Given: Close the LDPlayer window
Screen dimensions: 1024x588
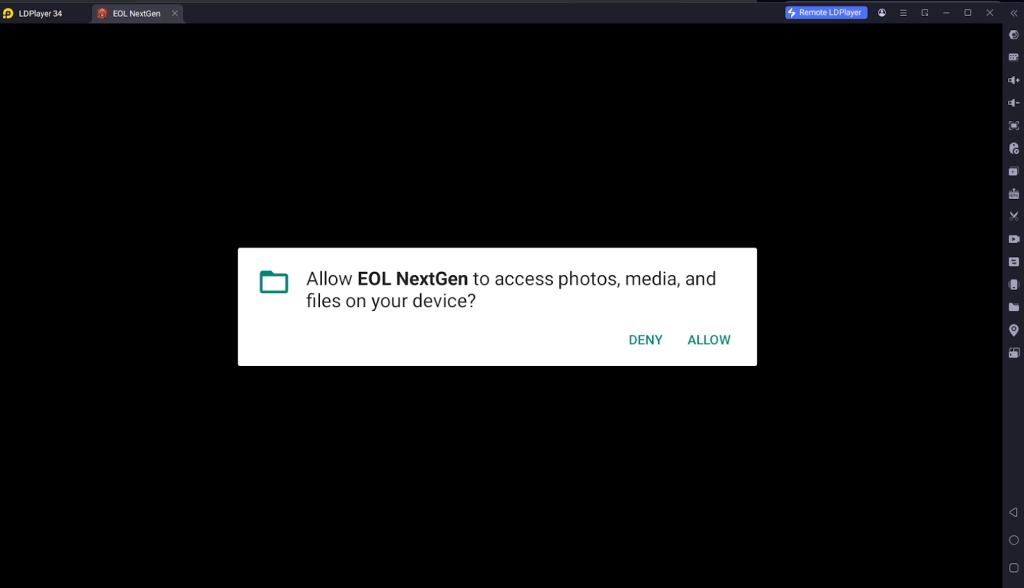Looking at the screenshot, I should pos(989,12).
